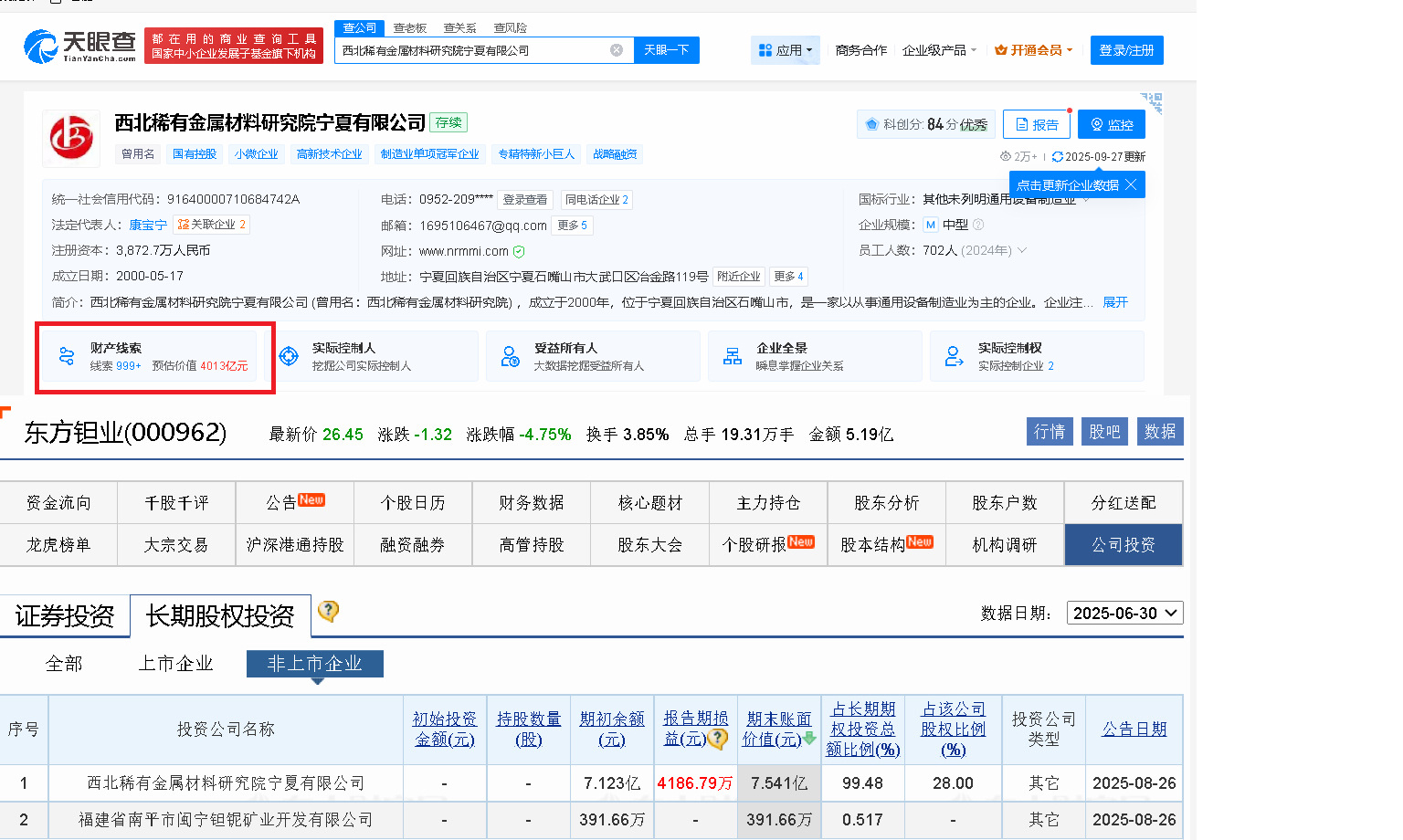
Task: Open the 个股研报 menu item
Action: (768, 545)
